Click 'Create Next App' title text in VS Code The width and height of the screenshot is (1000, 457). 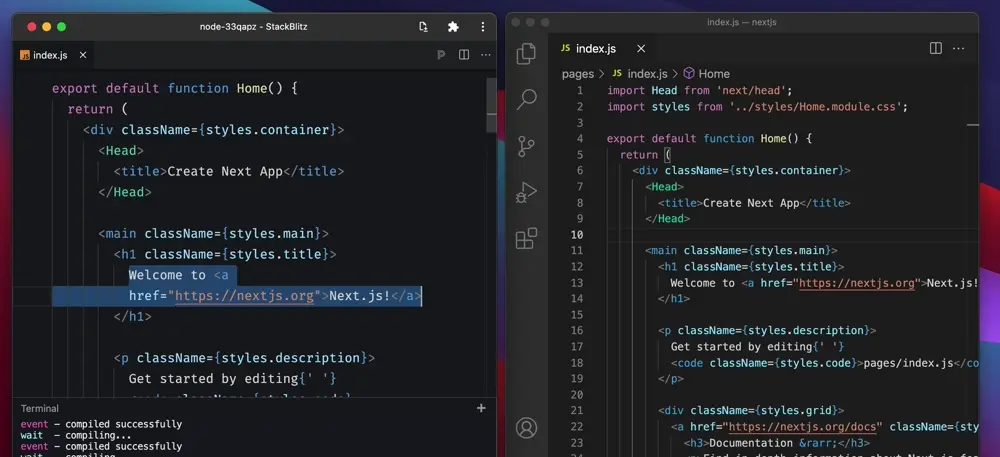coord(751,203)
